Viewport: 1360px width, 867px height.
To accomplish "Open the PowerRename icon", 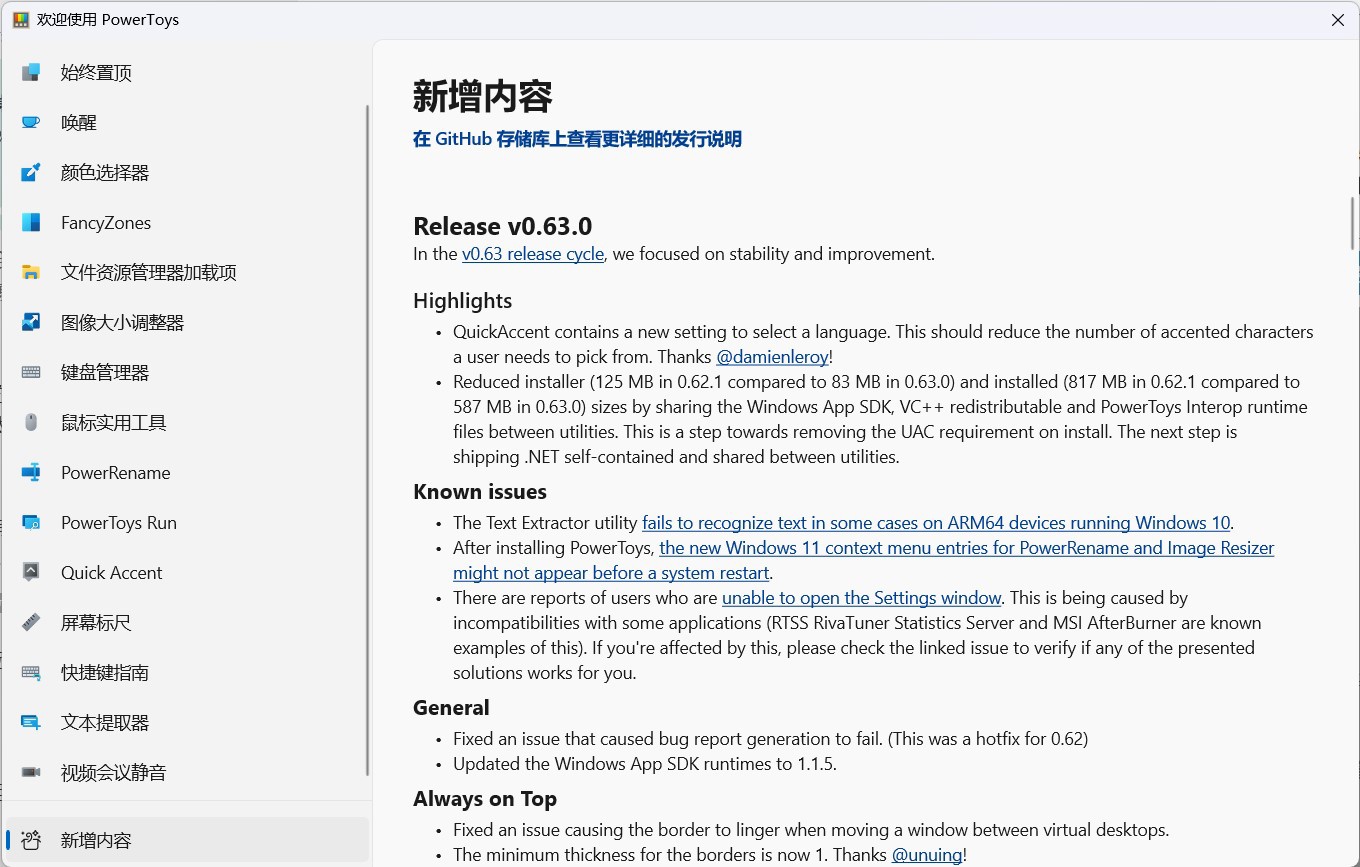I will [x=31, y=472].
